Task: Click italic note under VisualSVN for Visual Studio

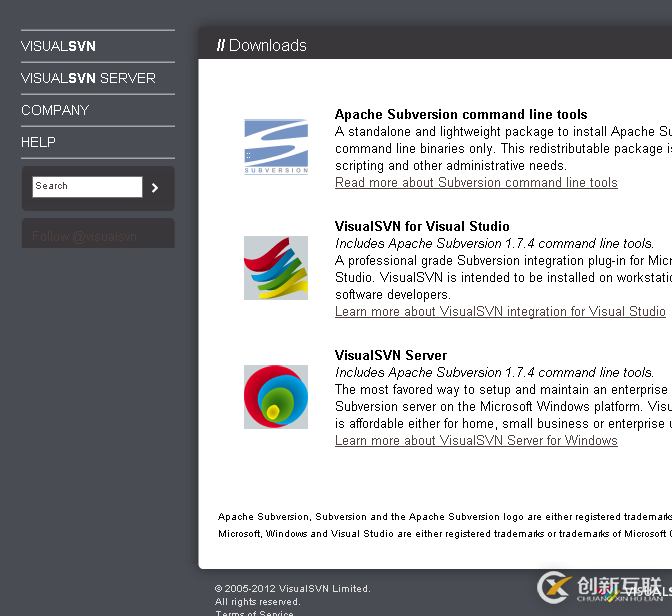Action: tap(495, 243)
